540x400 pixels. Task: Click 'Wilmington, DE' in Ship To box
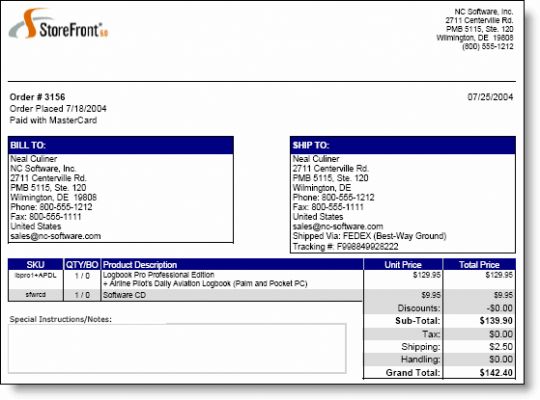pos(322,188)
